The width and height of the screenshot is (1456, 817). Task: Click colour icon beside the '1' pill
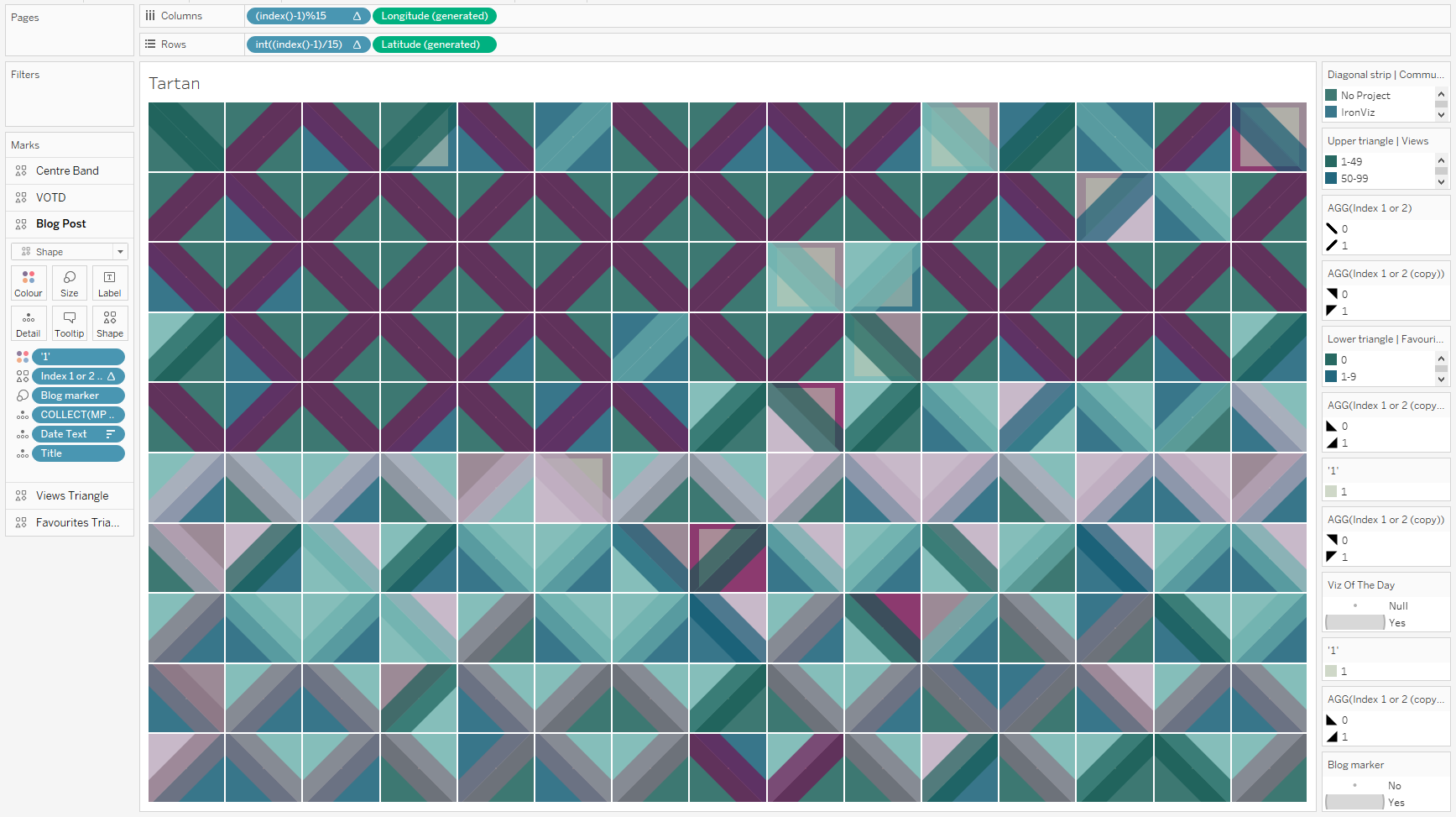pos(23,357)
